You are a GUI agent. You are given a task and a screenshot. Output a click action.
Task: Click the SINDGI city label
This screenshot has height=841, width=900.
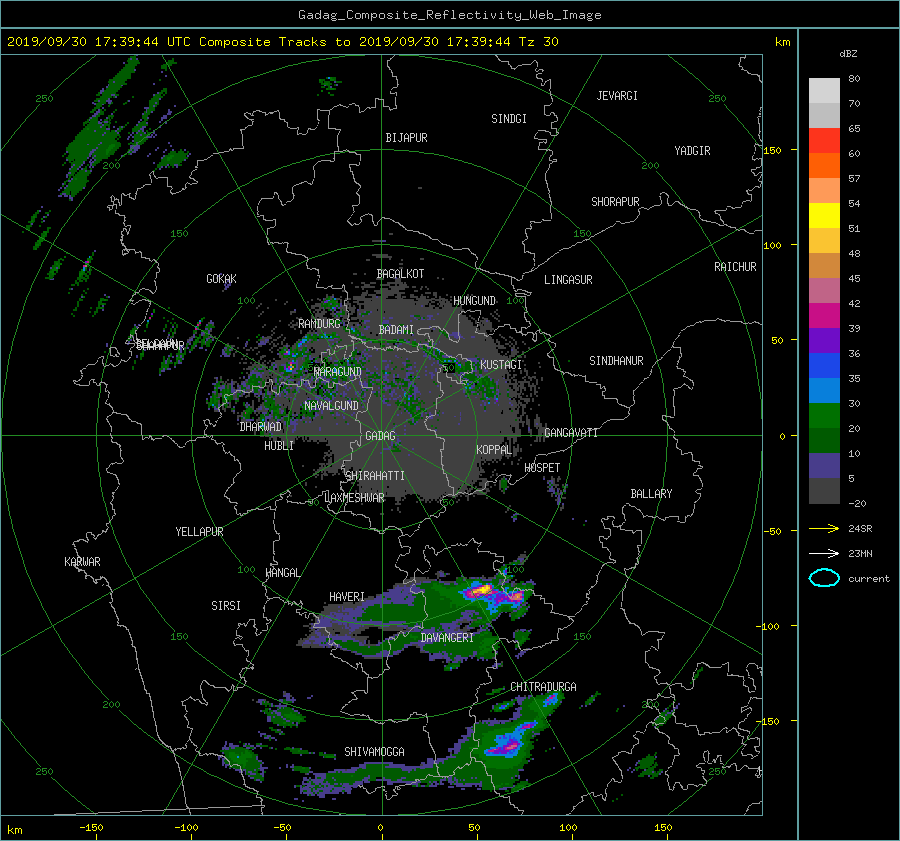point(509,119)
